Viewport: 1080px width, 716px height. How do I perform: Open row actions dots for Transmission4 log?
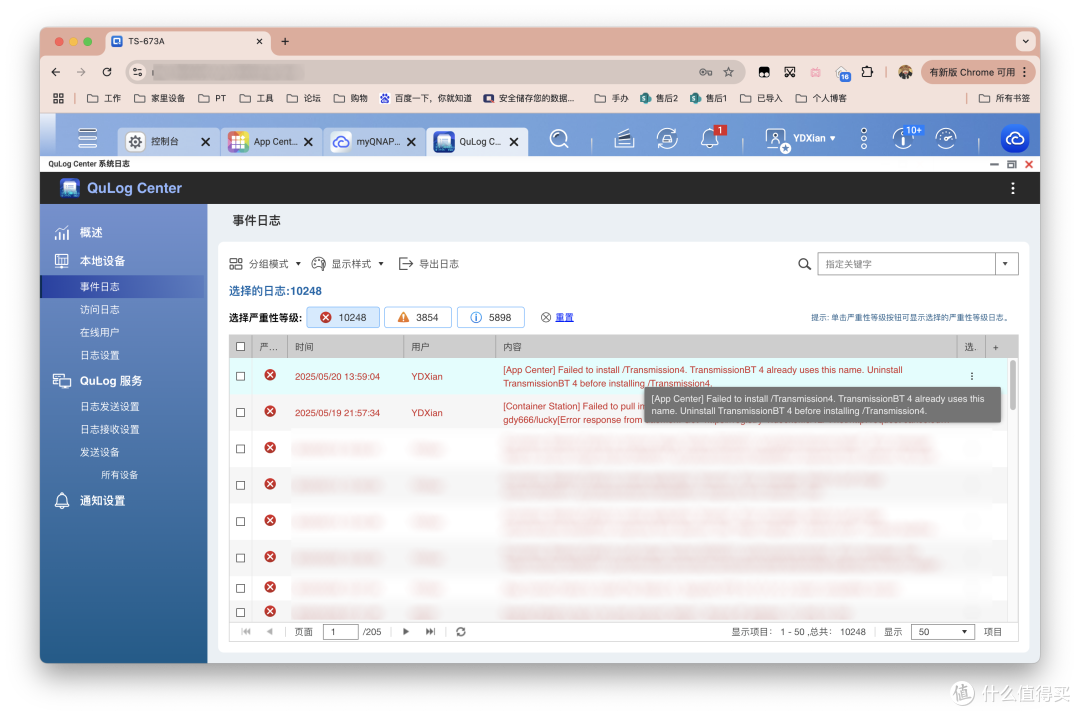click(971, 376)
